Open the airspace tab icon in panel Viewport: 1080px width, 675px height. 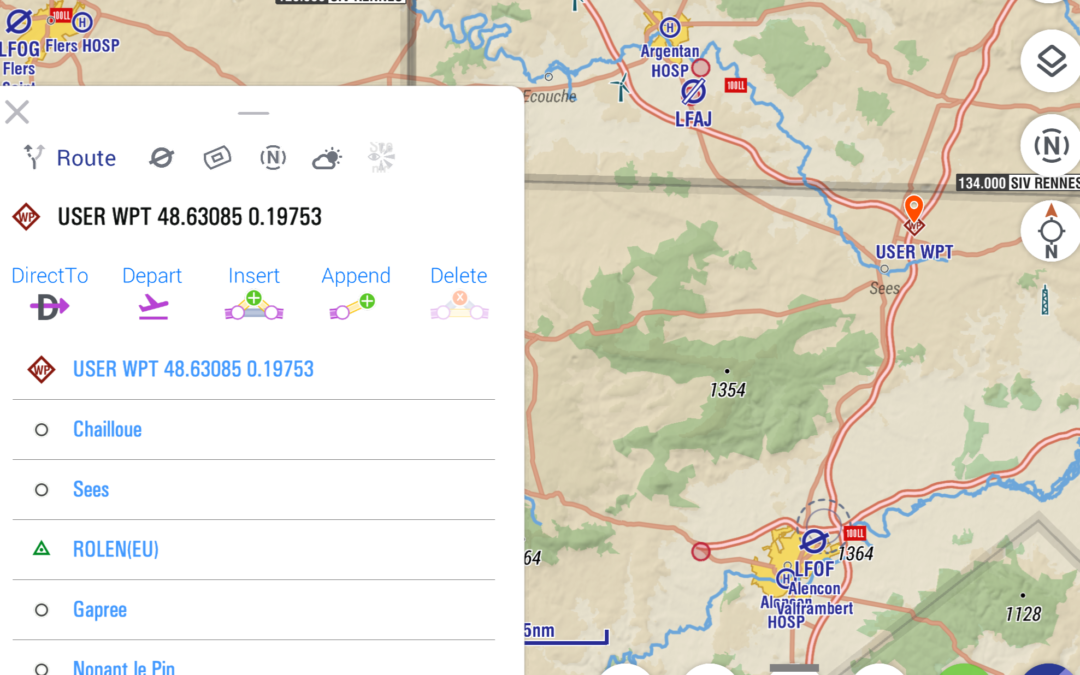pyautogui.click(x=217, y=158)
